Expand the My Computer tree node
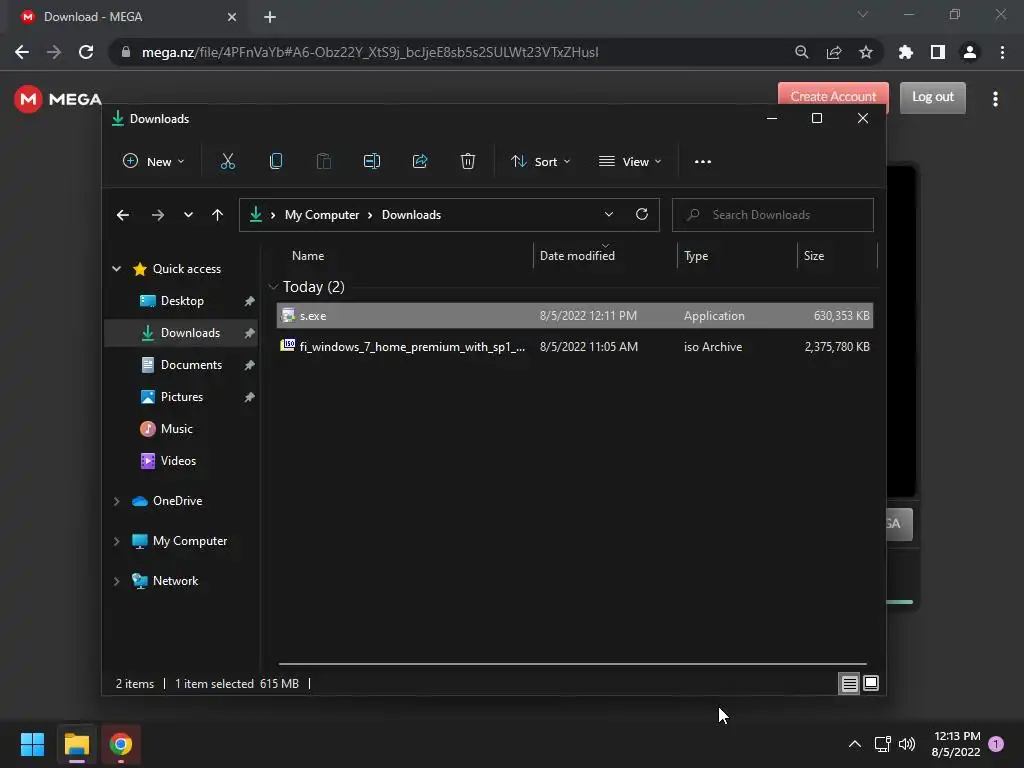The image size is (1024, 768). tap(117, 541)
